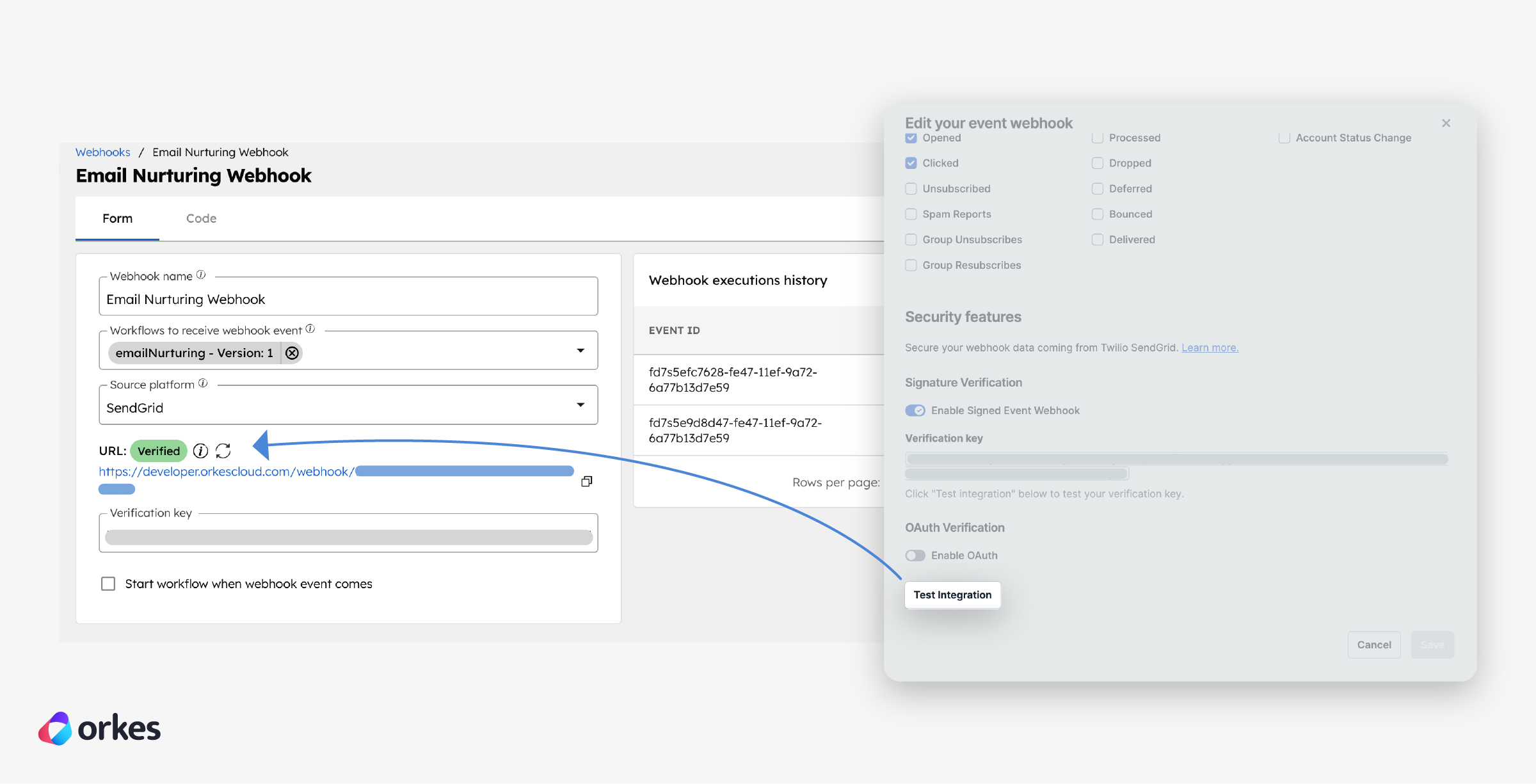Click the info icon for Workflows to receive webhook event
This screenshot has width=1536, height=784.
click(x=310, y=329)
